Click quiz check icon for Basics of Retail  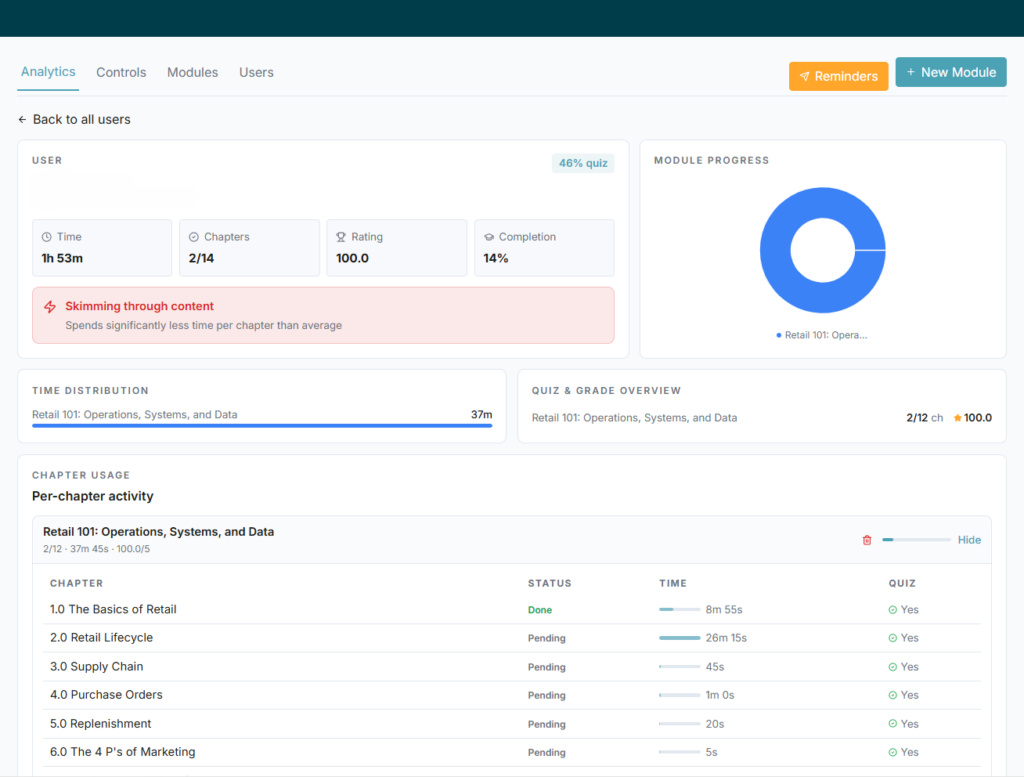(893, 610)
